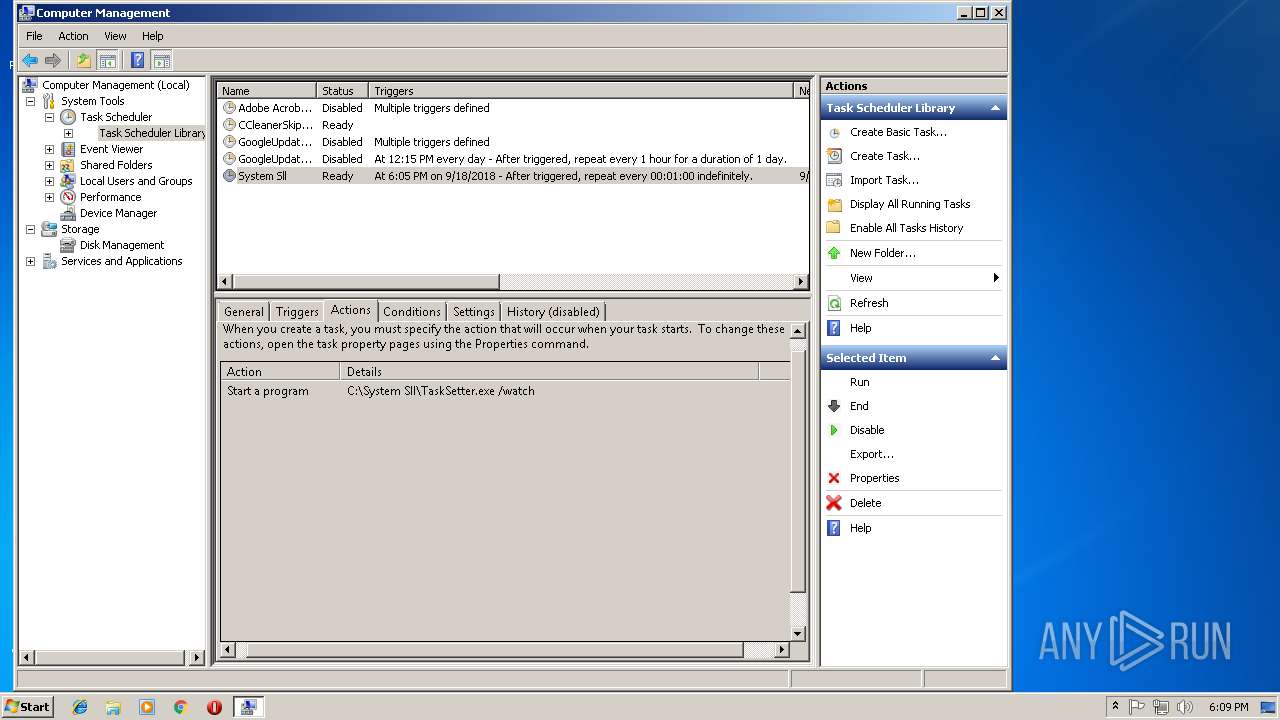Select the Storage tree item
The image size is (1280, 720).
[80, 229]
